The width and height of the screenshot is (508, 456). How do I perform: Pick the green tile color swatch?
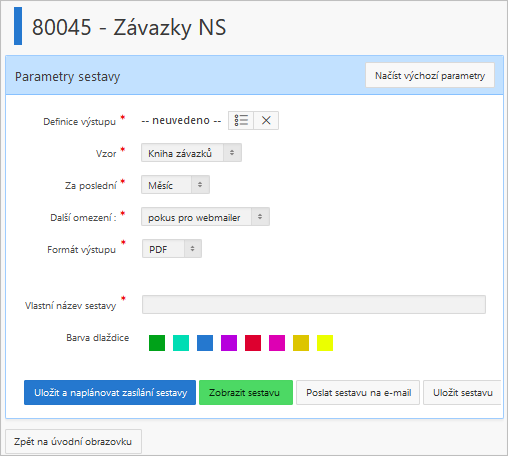[x=157, y=343]
